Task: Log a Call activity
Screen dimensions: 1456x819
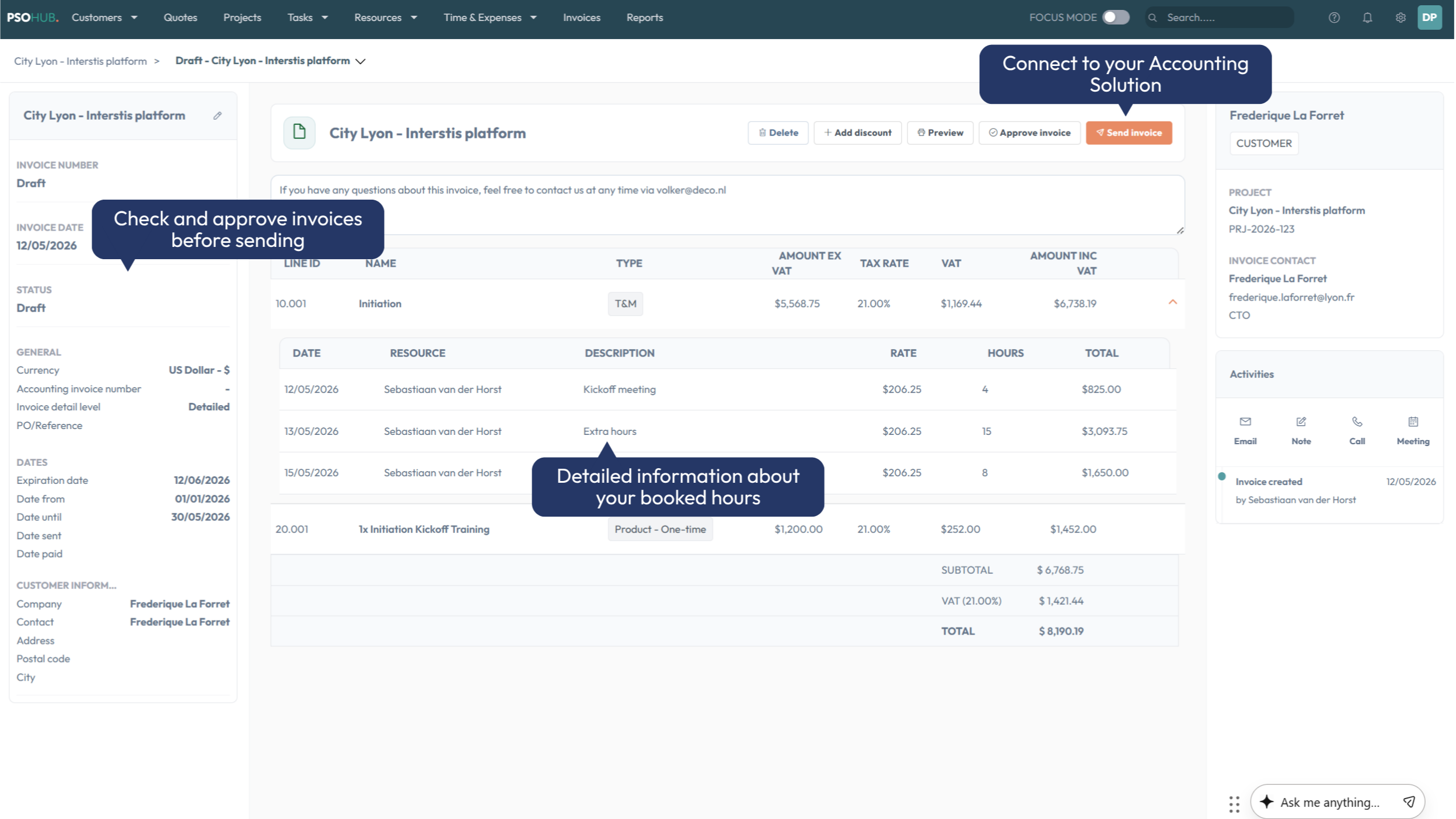Action: coord(1357,431)
